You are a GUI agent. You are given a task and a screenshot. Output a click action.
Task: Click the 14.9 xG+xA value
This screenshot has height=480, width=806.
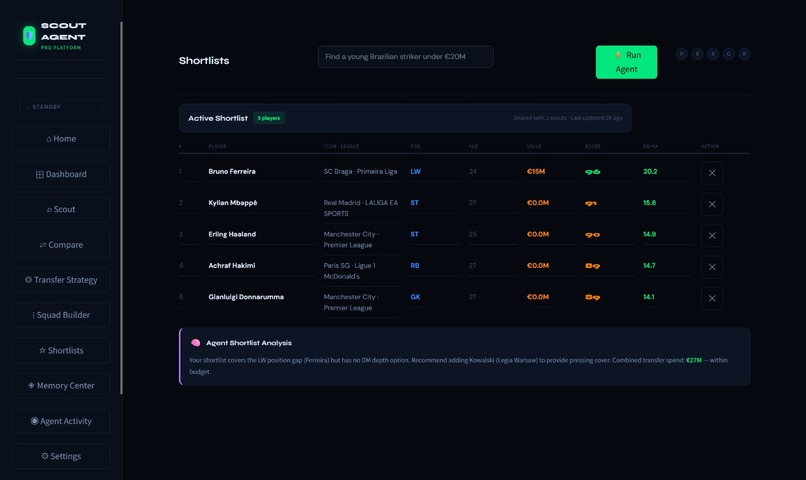649,234
